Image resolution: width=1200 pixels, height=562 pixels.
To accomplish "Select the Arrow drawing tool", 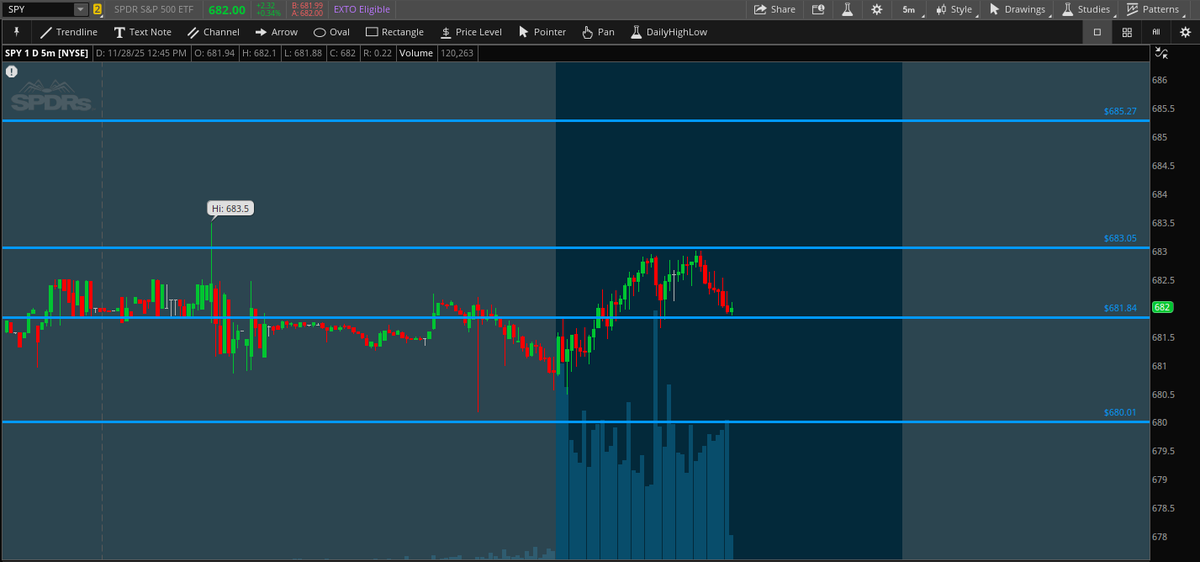I will (275, 32).
